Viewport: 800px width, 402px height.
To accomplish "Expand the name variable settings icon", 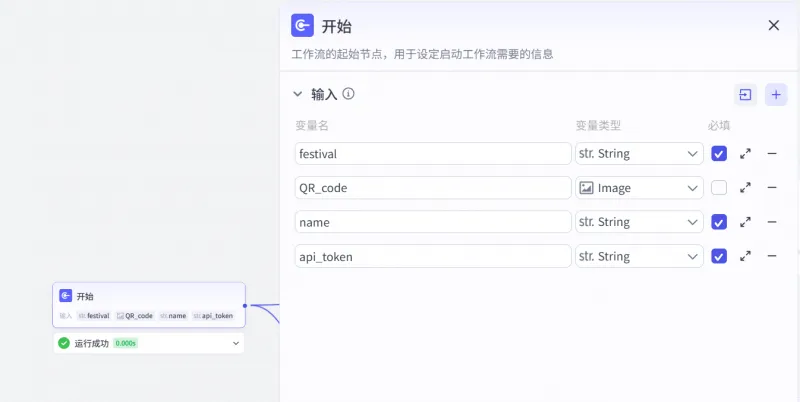I will 745,222.
